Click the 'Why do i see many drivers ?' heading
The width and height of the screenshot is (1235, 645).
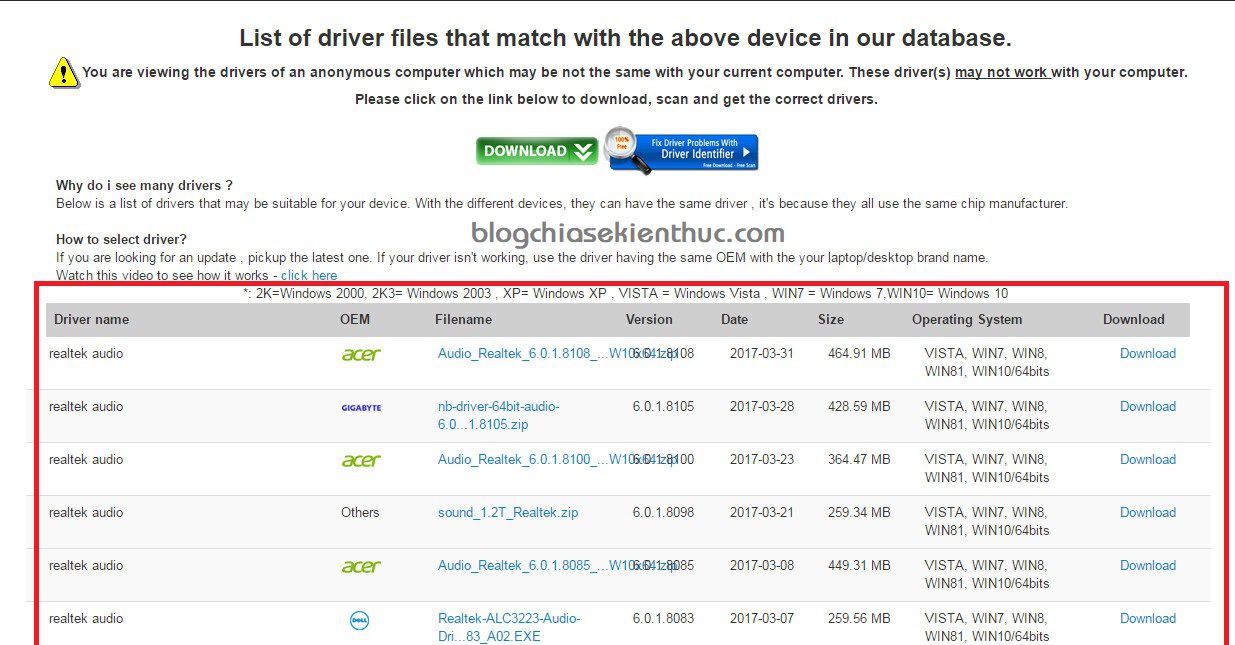pyautogui.click(x=144, y=185)
